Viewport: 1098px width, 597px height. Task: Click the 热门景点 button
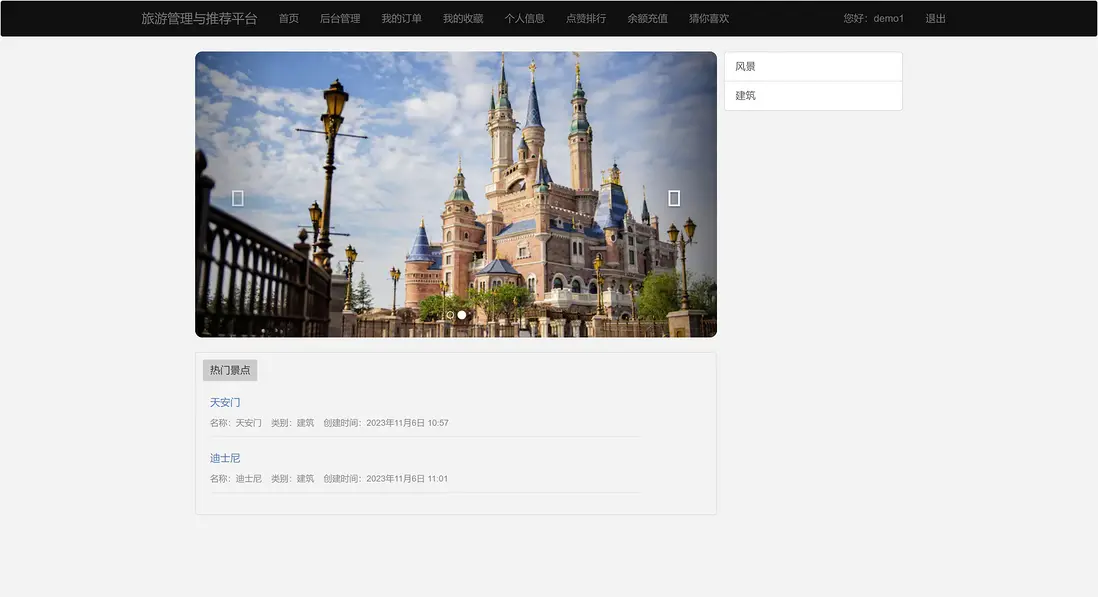pyautogui.click(x=230, y=370)
